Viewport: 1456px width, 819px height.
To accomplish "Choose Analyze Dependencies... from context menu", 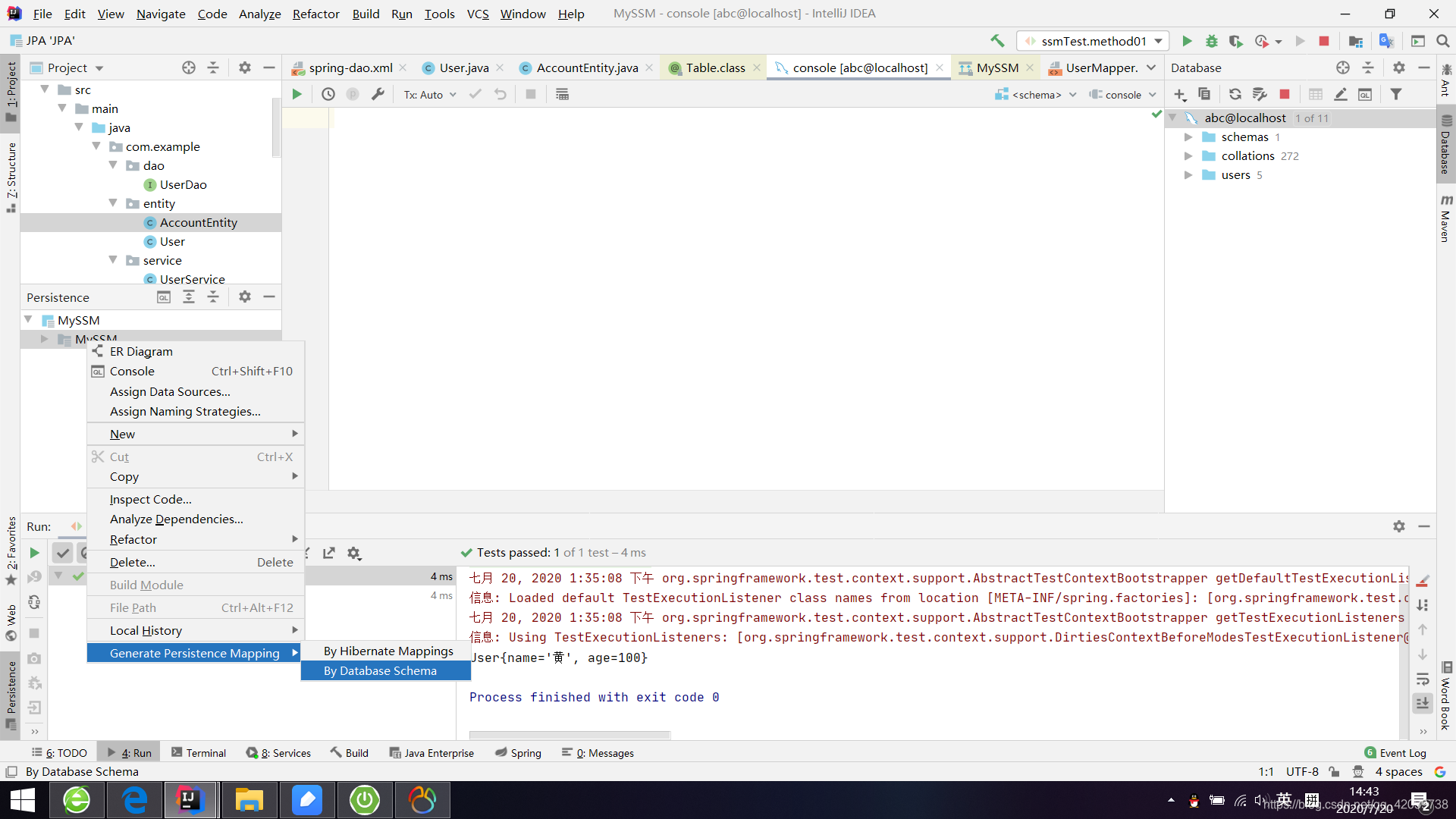I will point(196,519).
